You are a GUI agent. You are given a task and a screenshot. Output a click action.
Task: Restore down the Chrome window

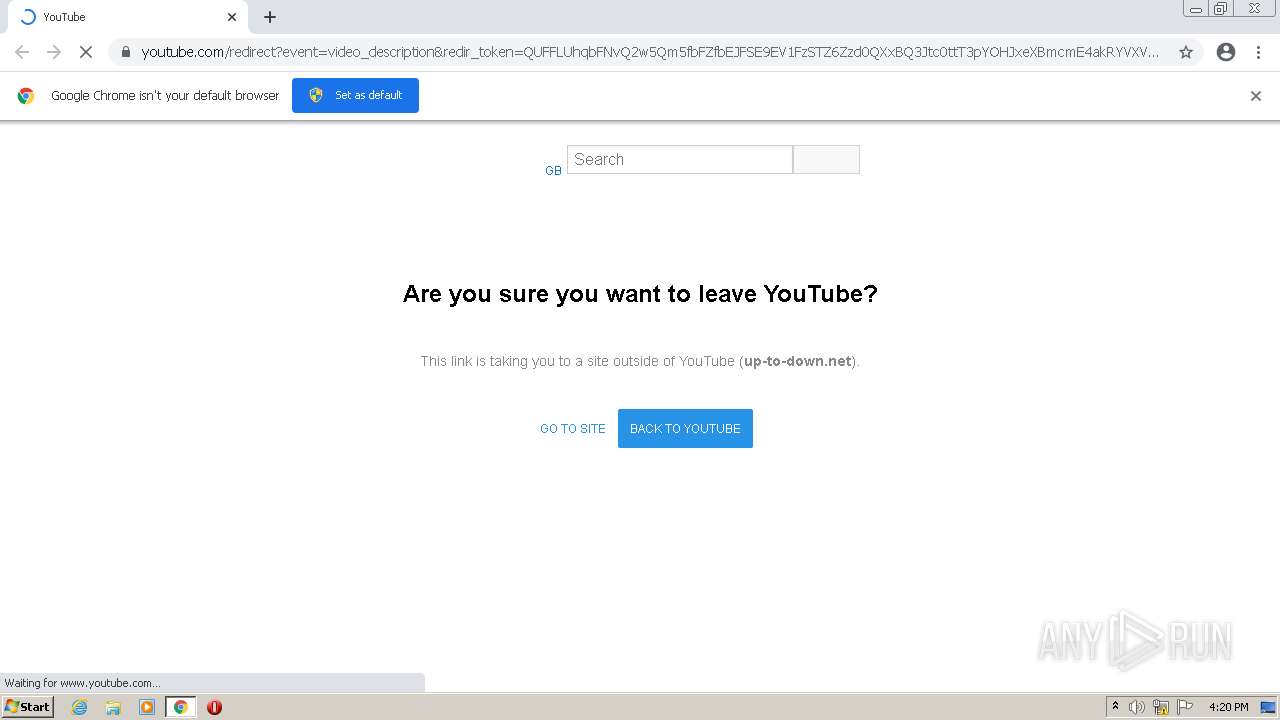click(1221, 9)
